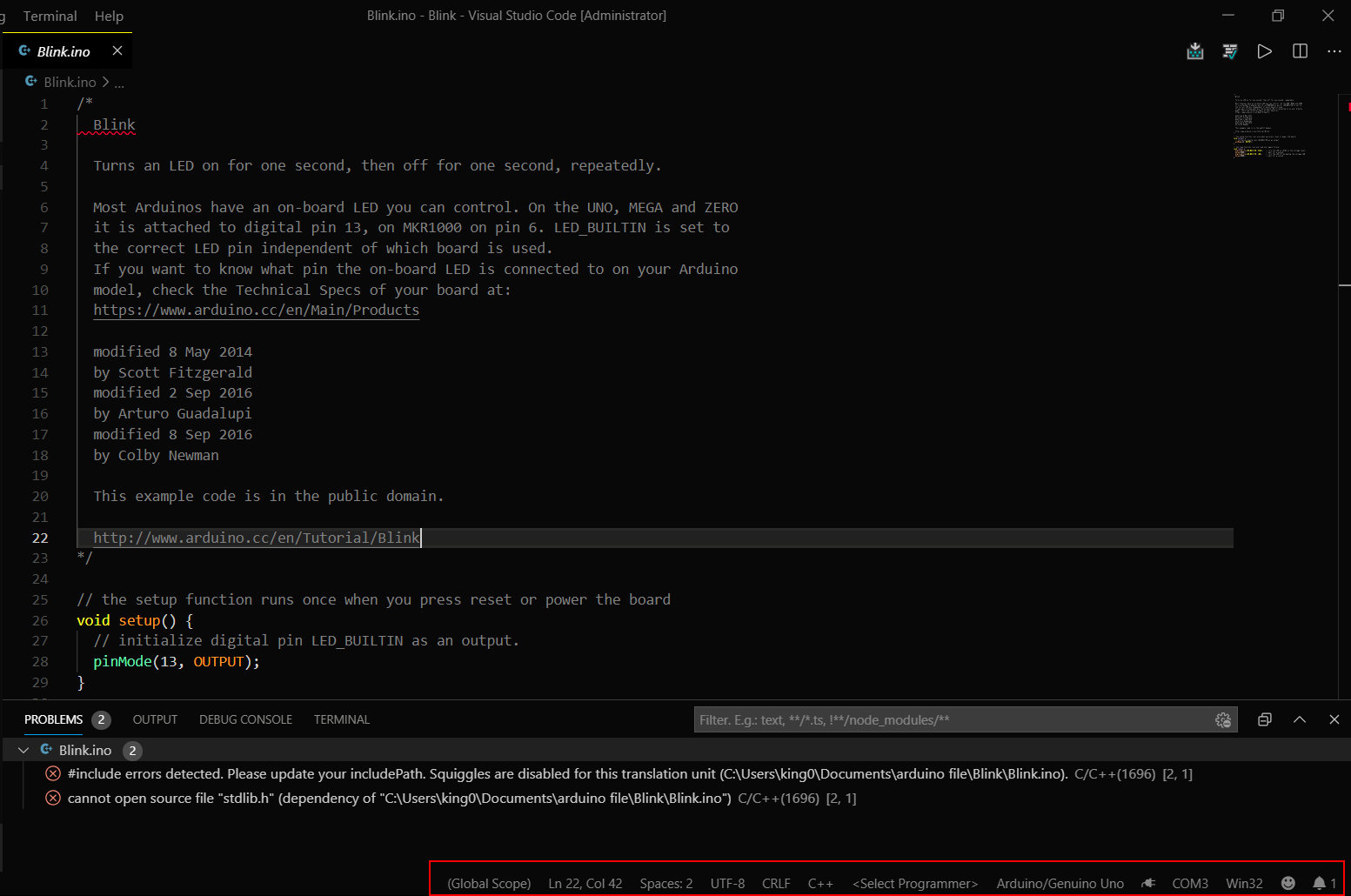The height and width of the screenshot is (896, 1351).
Task: Open the arduino.cc Tutorial/Blink link
Action: pos(256,538)
